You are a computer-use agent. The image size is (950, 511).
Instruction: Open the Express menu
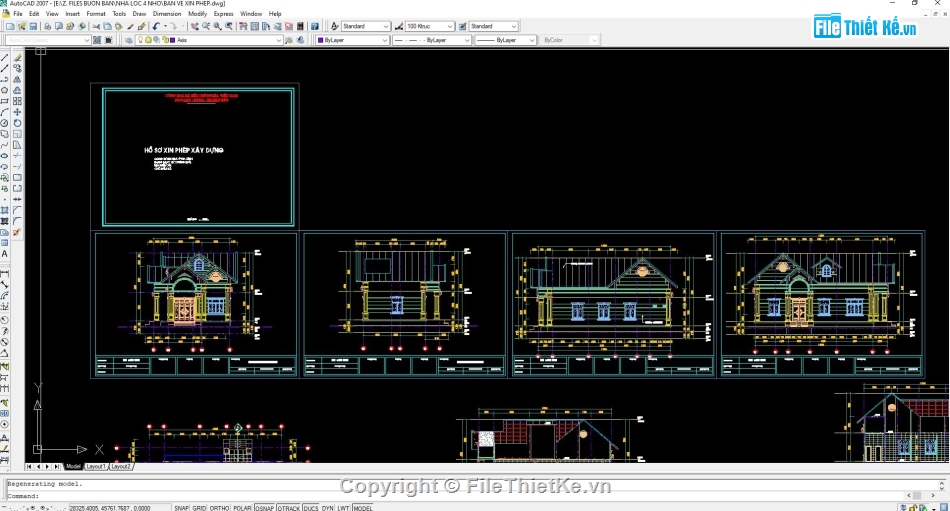(x=224, y=13)
